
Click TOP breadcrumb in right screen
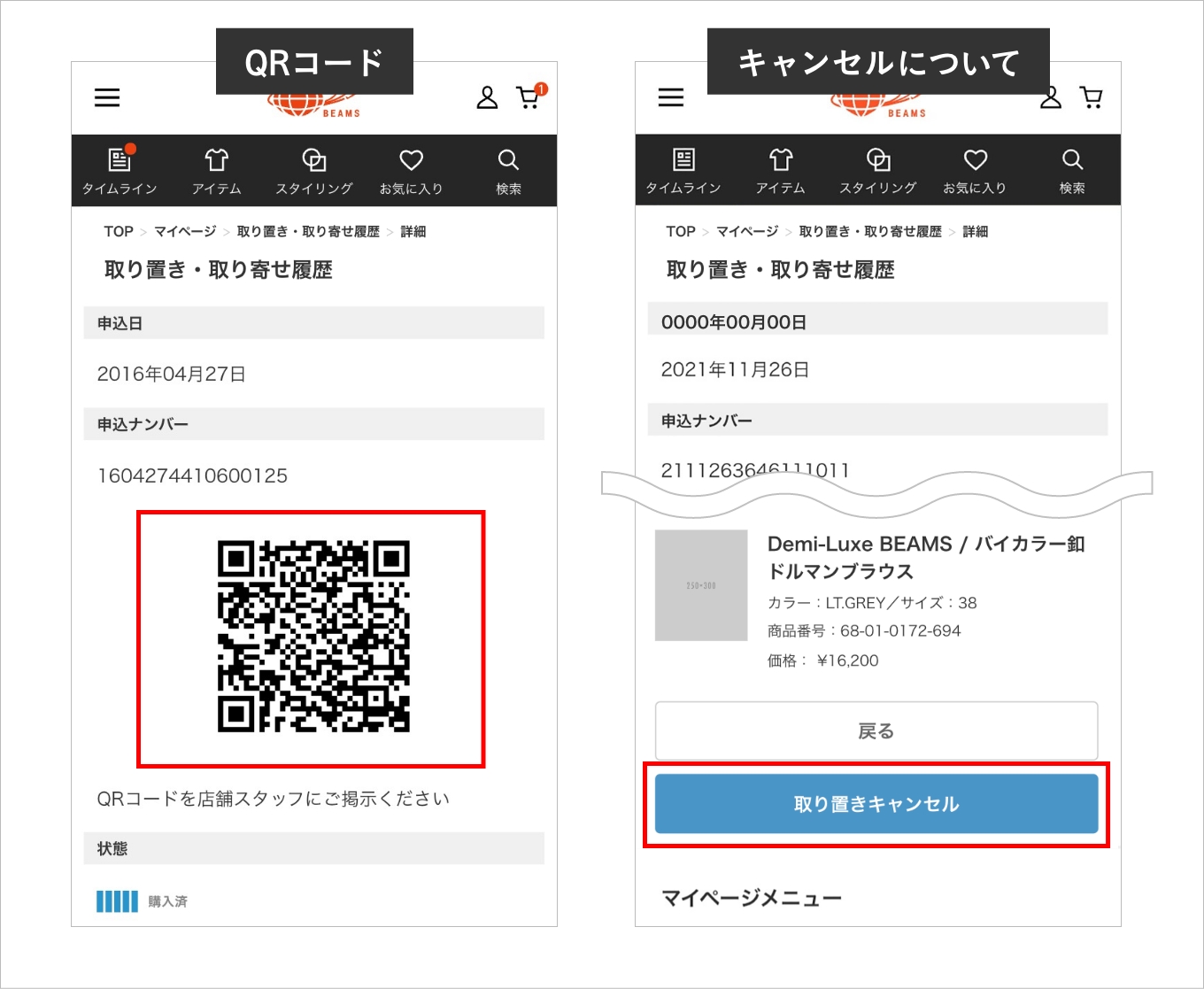pos(681,231)
